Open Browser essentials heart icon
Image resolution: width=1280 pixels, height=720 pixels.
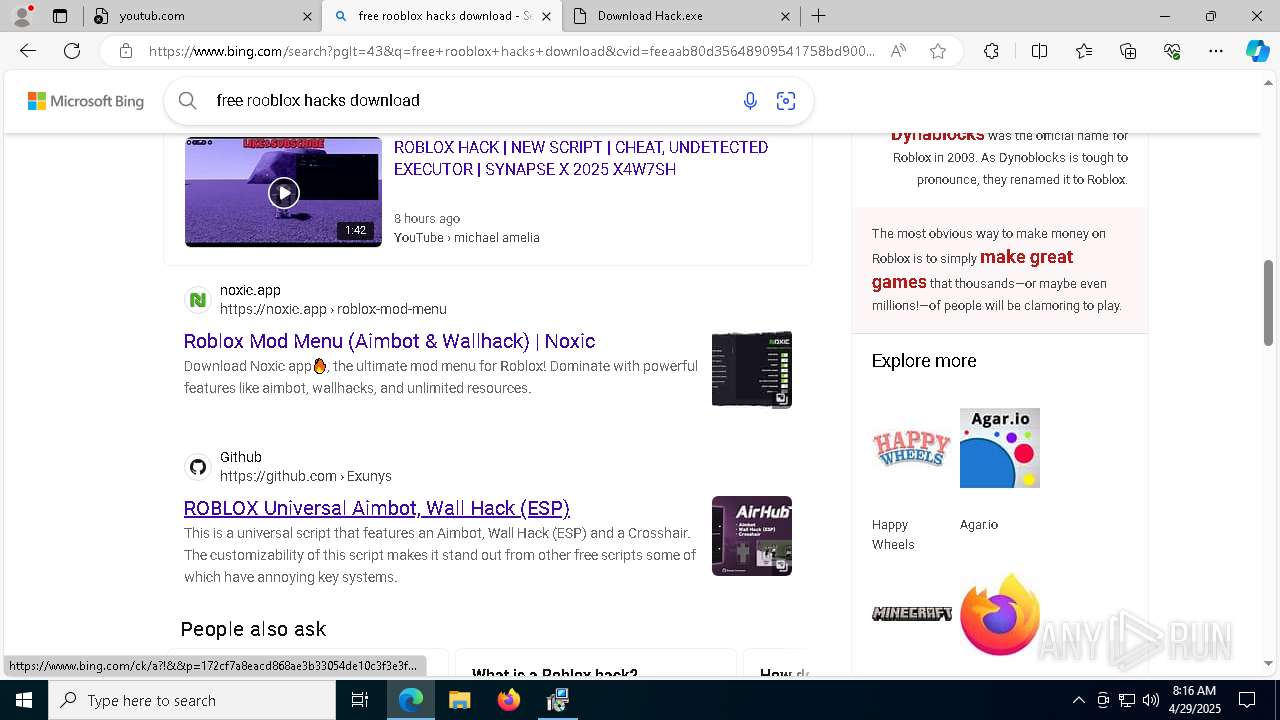tap(1172, 51)
